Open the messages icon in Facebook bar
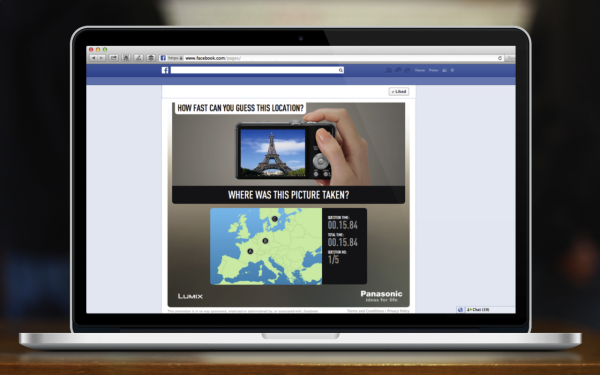The height and width of the screenshot is (375, 600). point(398,70)
